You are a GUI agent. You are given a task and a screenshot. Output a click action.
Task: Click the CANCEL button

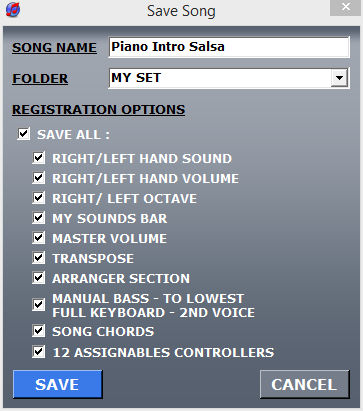305,384
